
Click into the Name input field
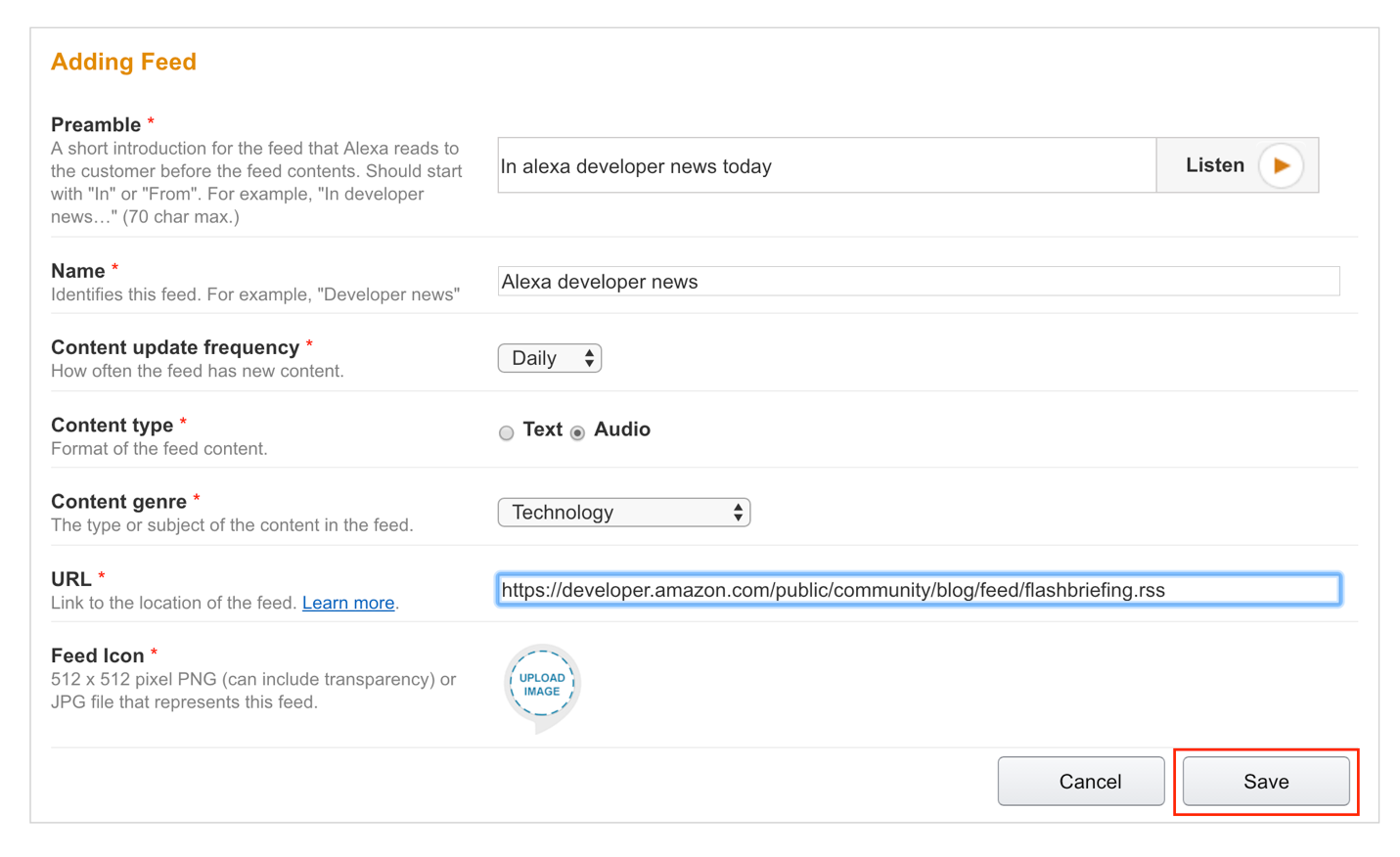point(918,282)
